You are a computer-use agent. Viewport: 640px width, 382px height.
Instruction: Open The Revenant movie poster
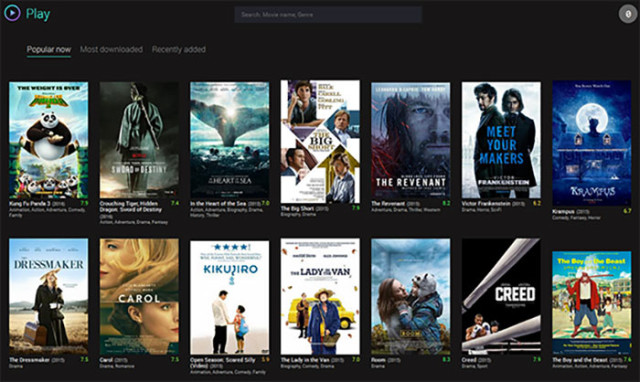click(x=411, y=140)
